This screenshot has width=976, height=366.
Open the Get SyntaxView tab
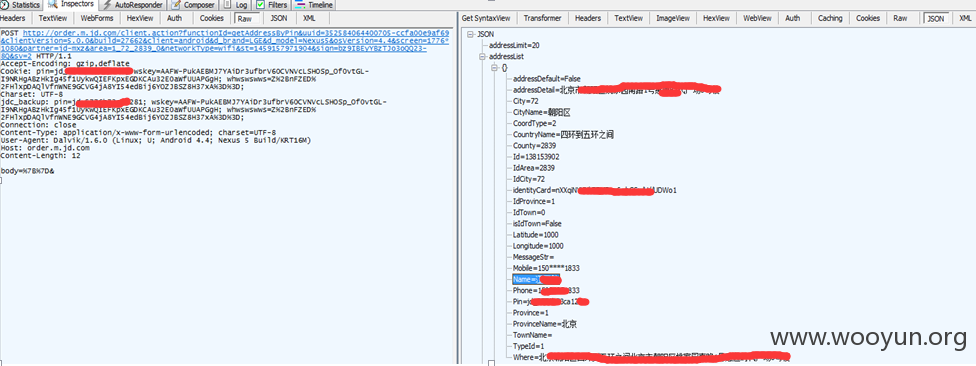pos(486,18)
